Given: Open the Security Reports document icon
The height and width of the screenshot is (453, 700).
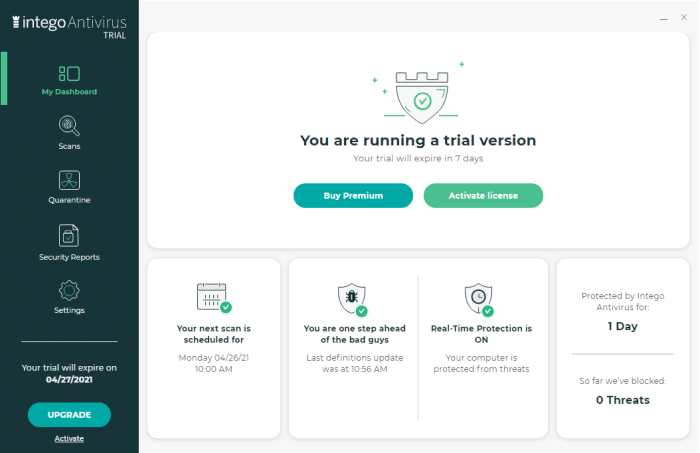Looking at the screenshot, I should click(69, 235).
